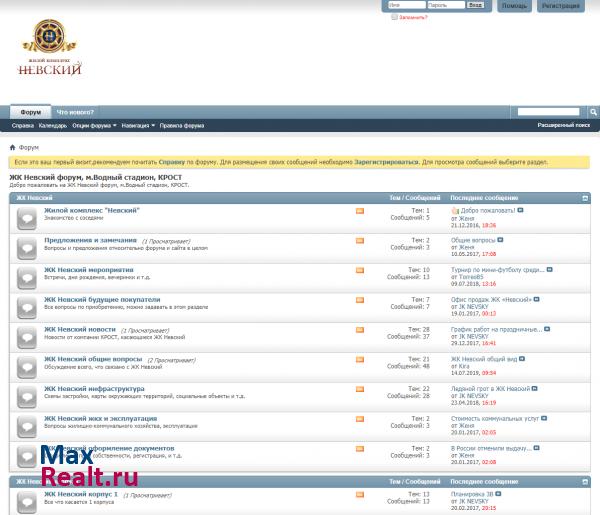The width and height of the screenshot is (600, 515).
Task: Click the Регистрация button
Action: tap(561, 6)
